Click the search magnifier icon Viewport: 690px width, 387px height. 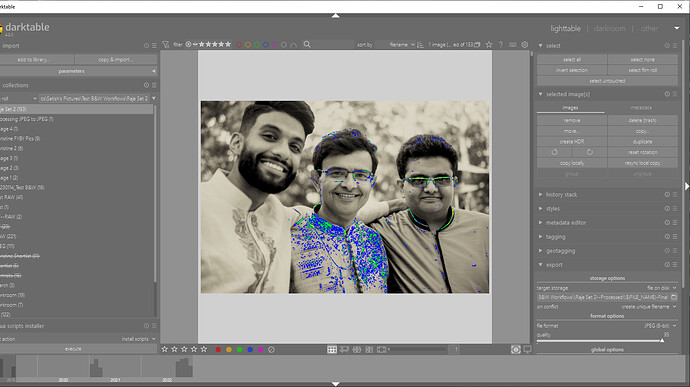(307, 44)
